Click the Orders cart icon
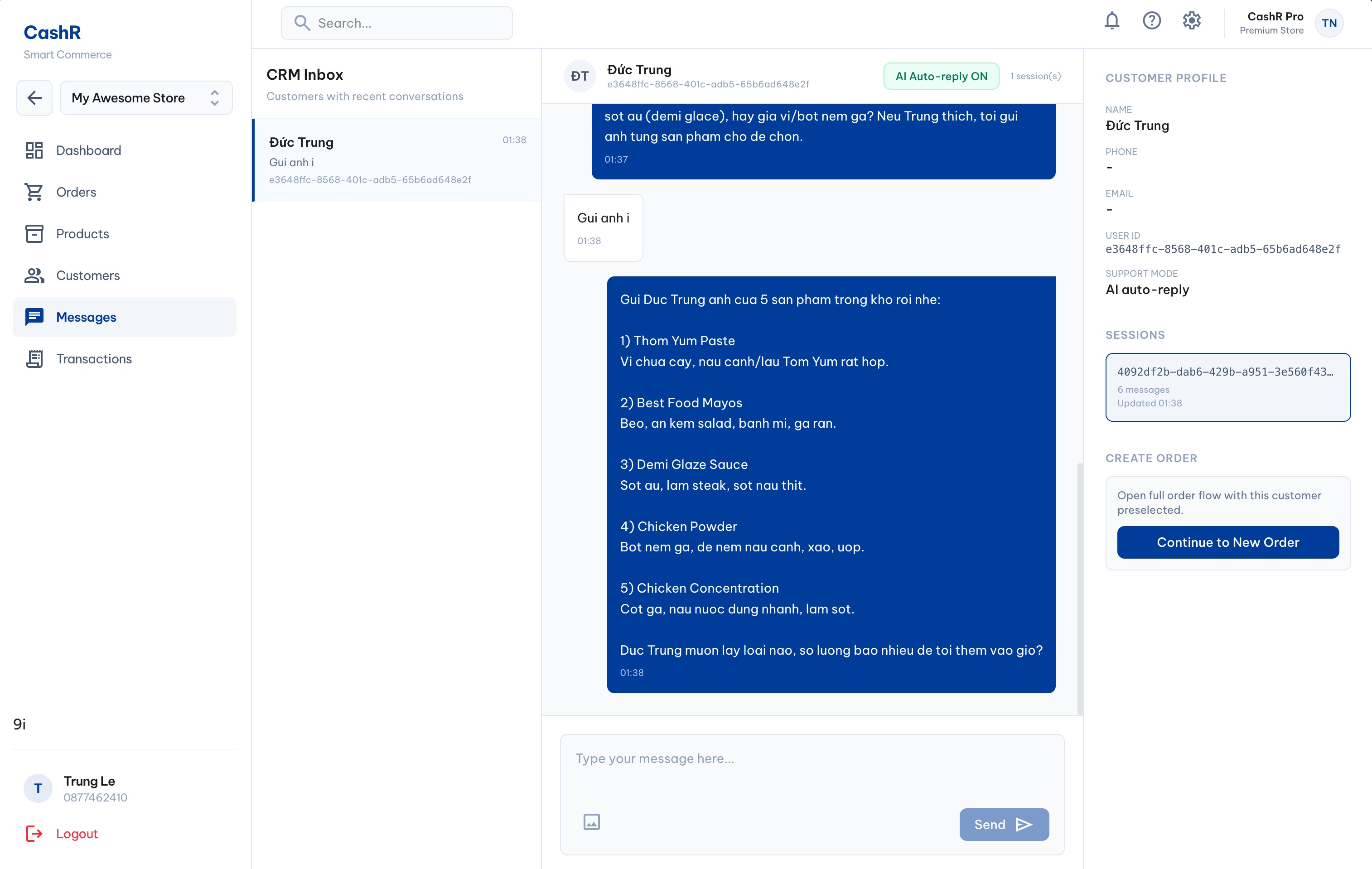 point(34,192)
